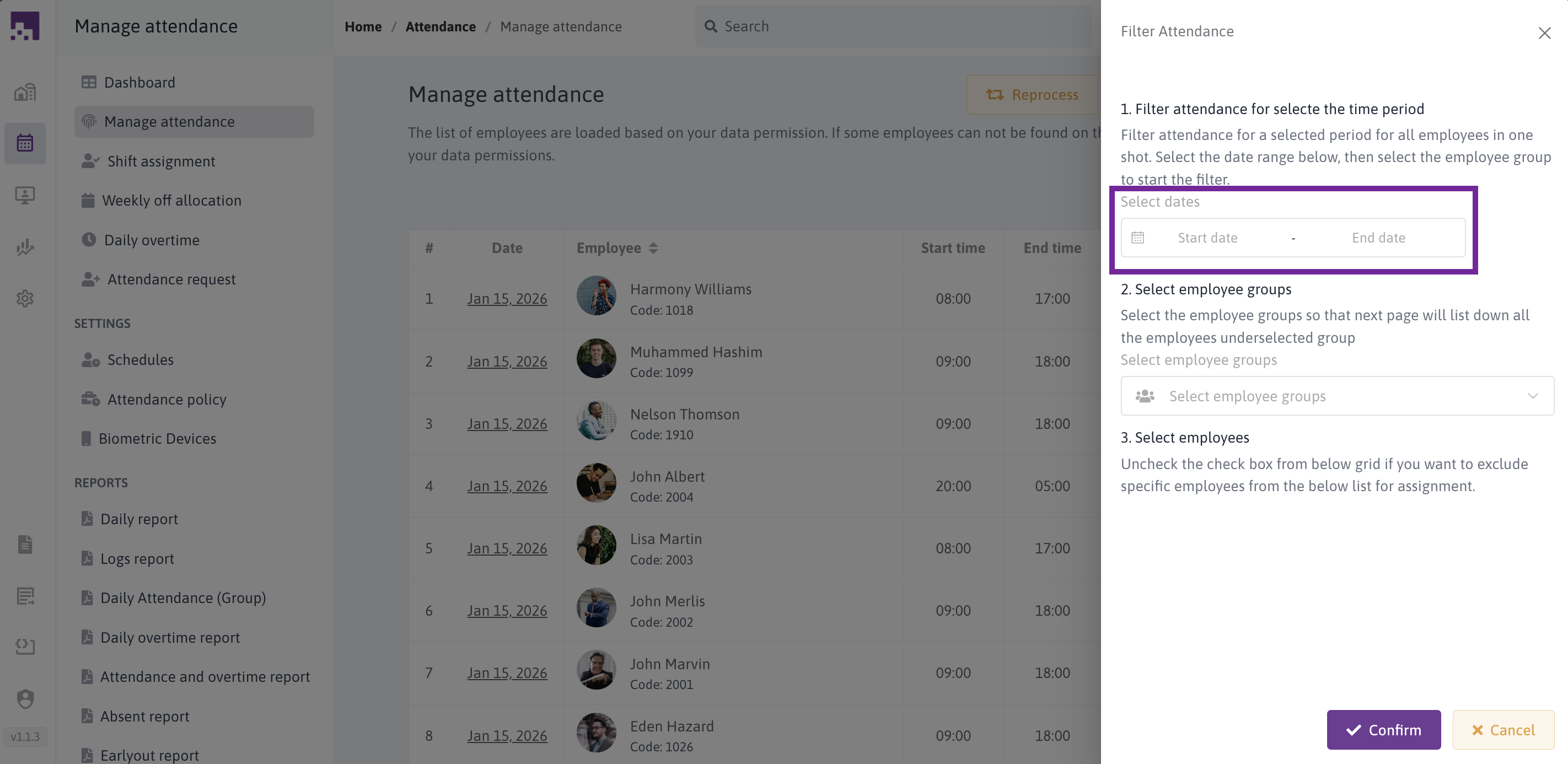Sort the table by Employee column
Viewport: 1568px width, 764px height.
pyautogui.click(x=653, y=248)
